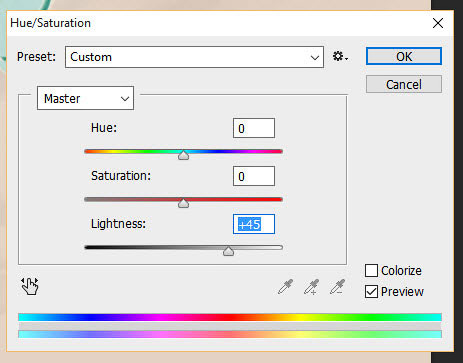Click the Lightness field showing +45
The height and width of the screenshot is (363, 463).
(x=254, y=224)
